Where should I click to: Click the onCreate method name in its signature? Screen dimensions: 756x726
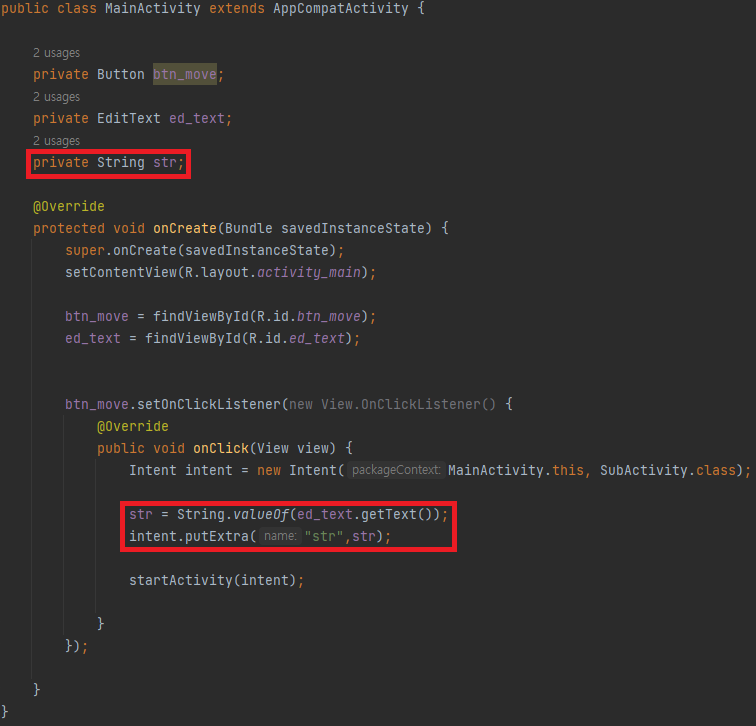point(185,228)
